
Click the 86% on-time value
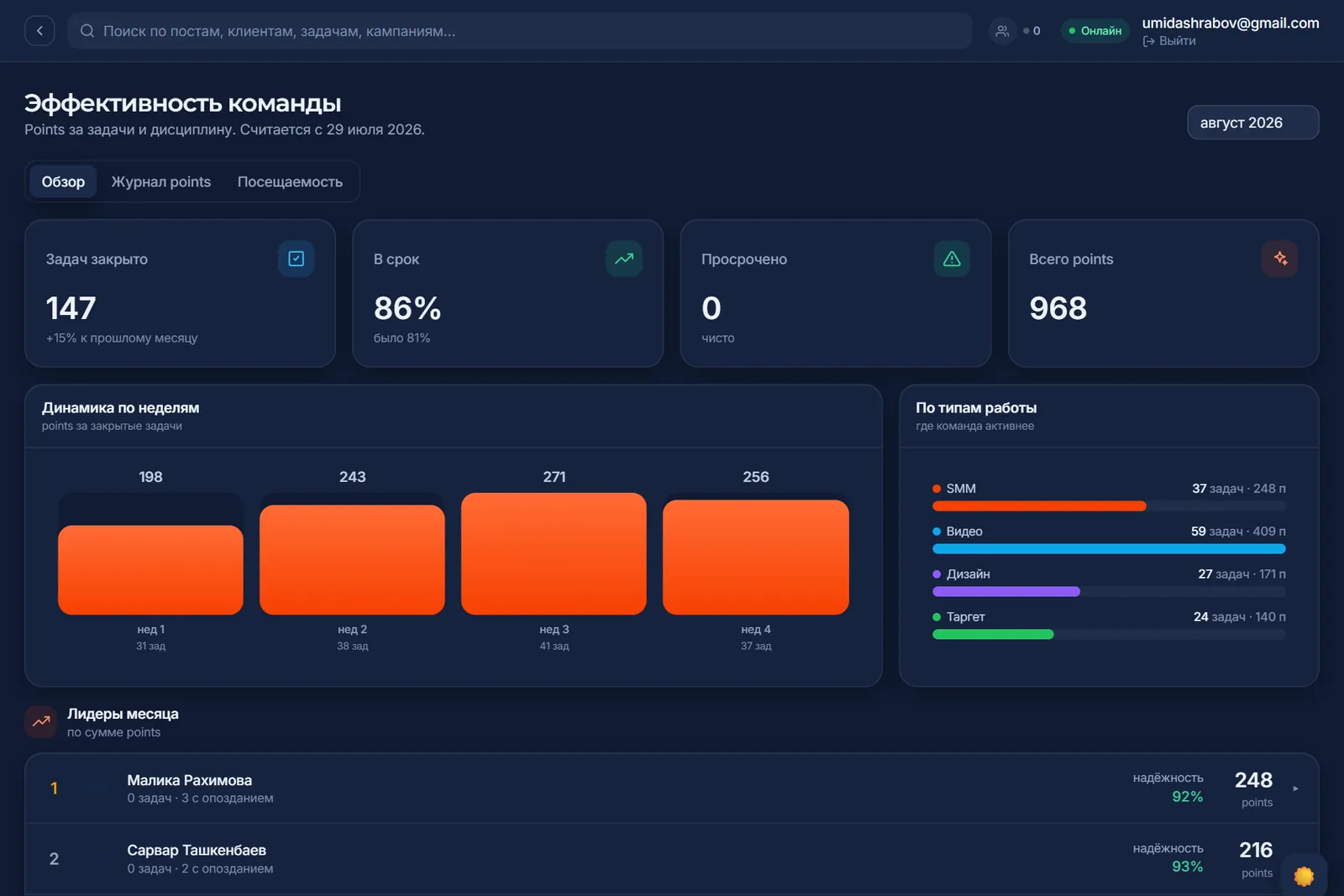(407, 308)
